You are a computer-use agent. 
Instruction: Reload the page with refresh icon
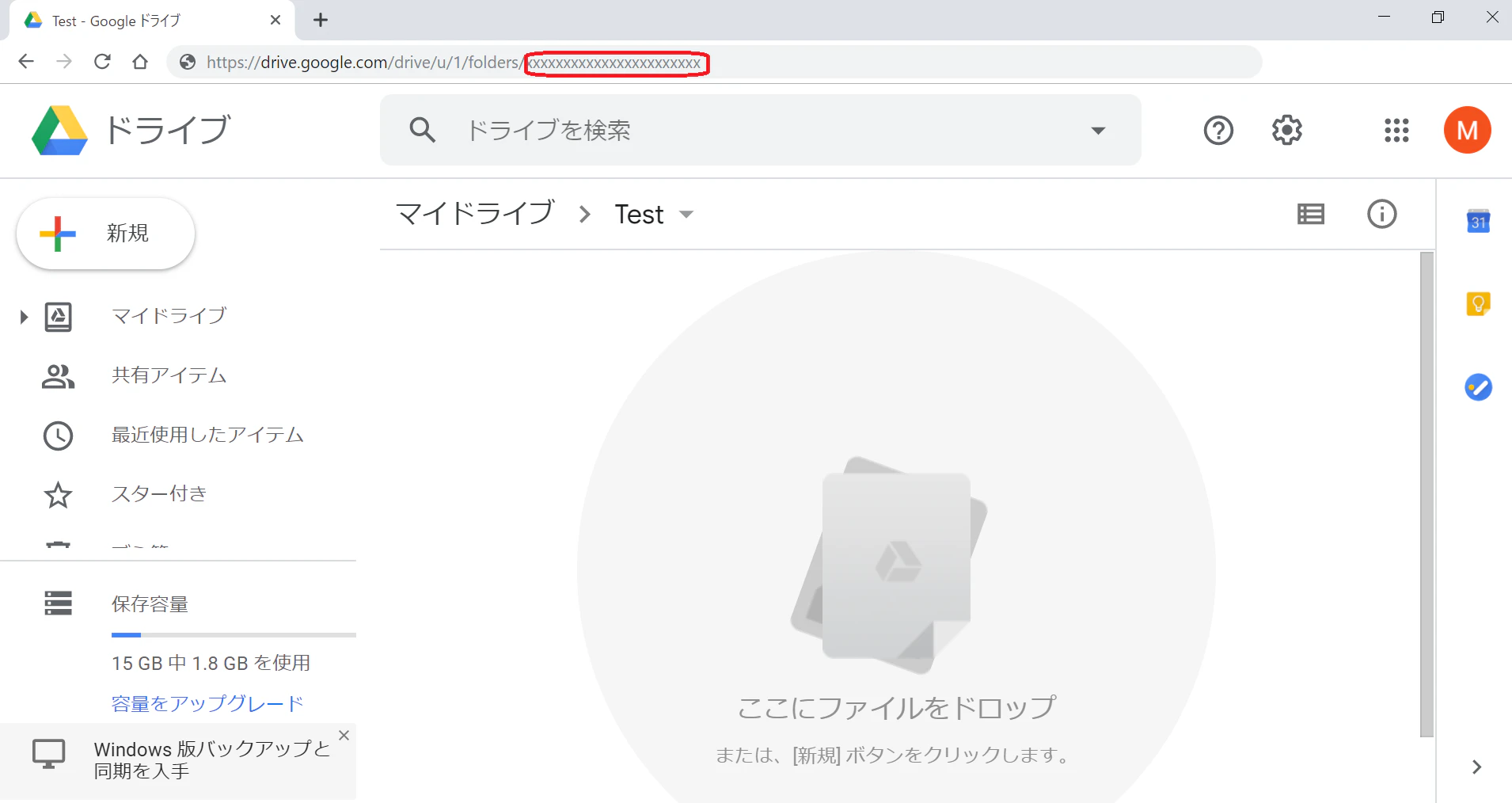click(x=102, y=62)
